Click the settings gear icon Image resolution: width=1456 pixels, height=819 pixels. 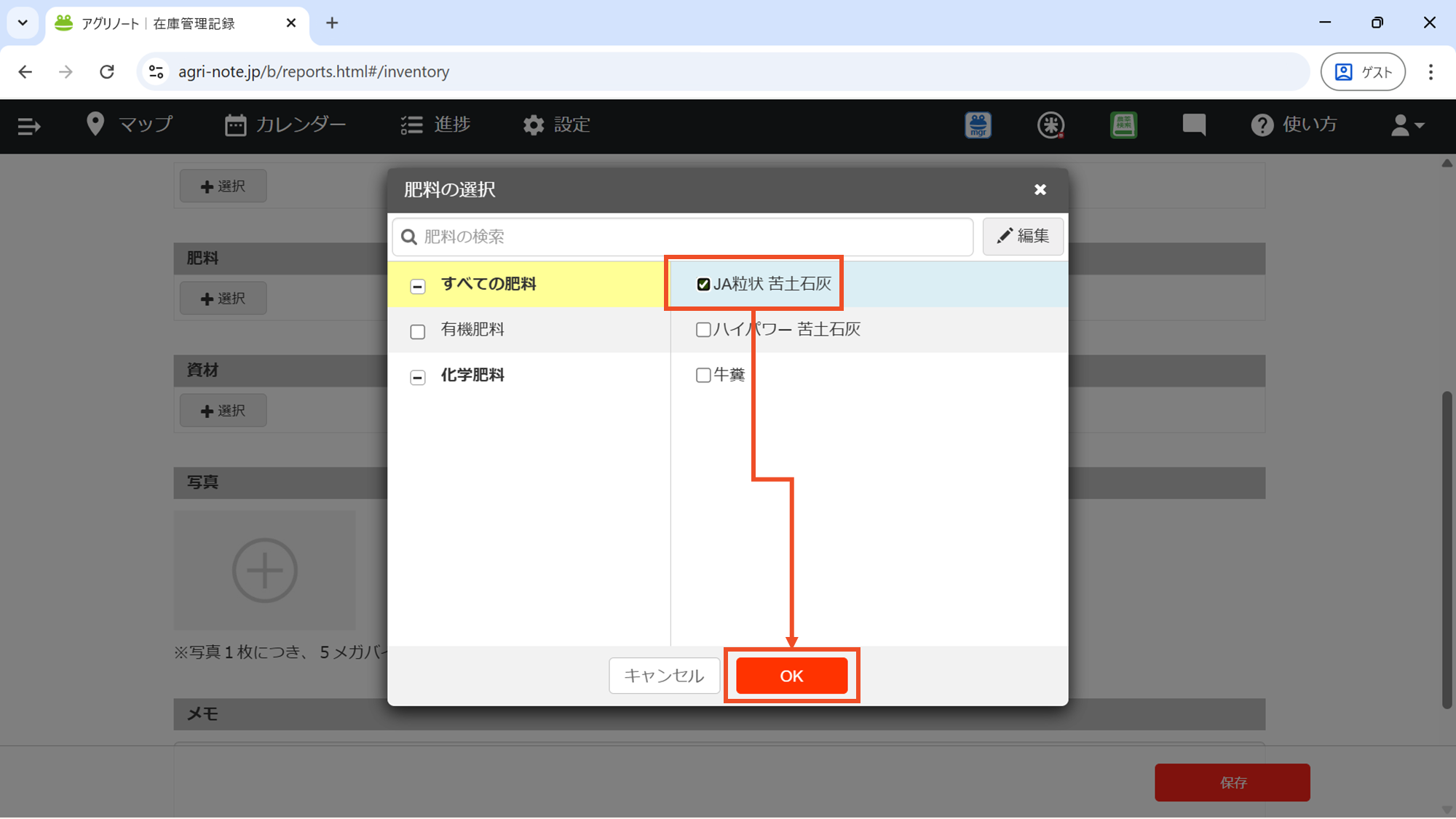(534, 125)
